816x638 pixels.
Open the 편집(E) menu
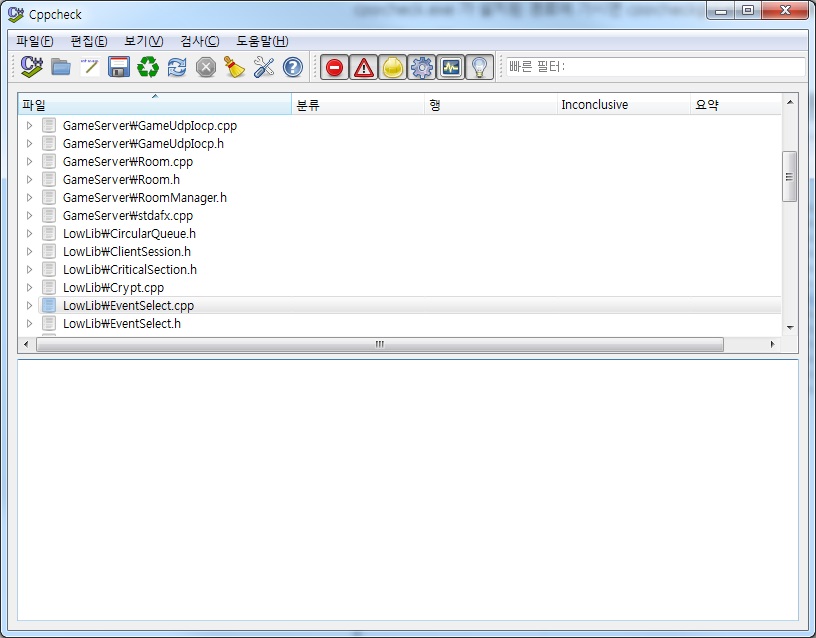click(89, 41)
